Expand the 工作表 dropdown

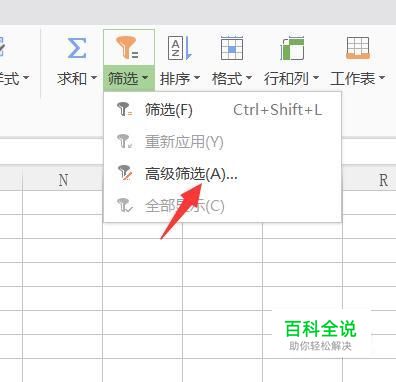tap(382, 78)
